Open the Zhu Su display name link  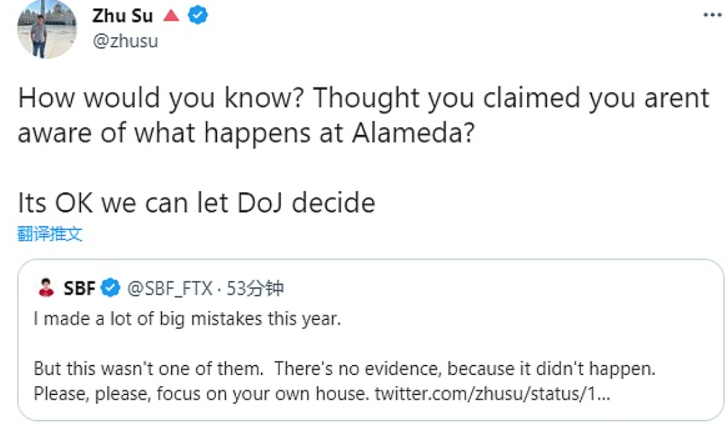(122, 15)
